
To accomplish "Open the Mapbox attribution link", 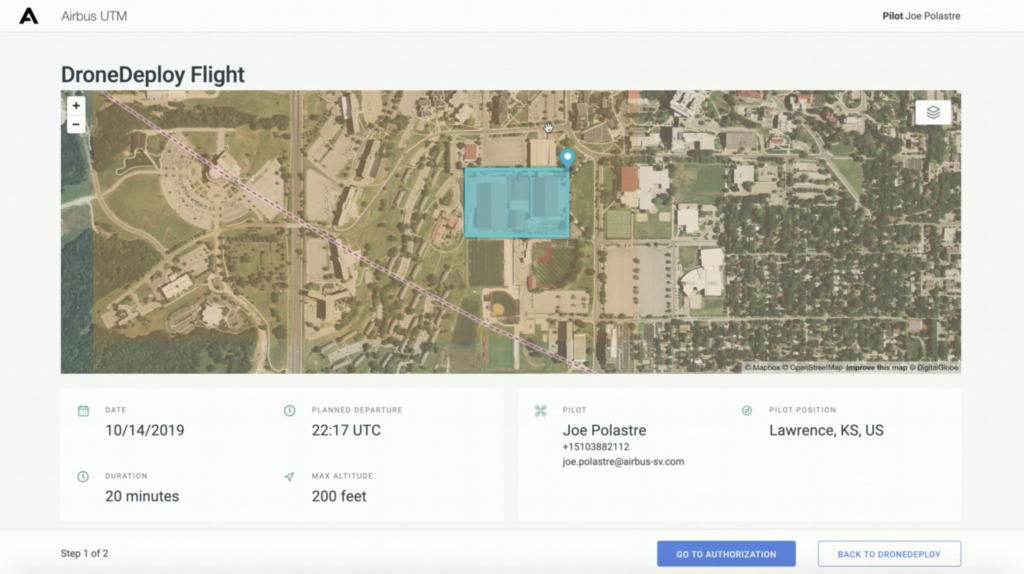I will tap(762, 368).
